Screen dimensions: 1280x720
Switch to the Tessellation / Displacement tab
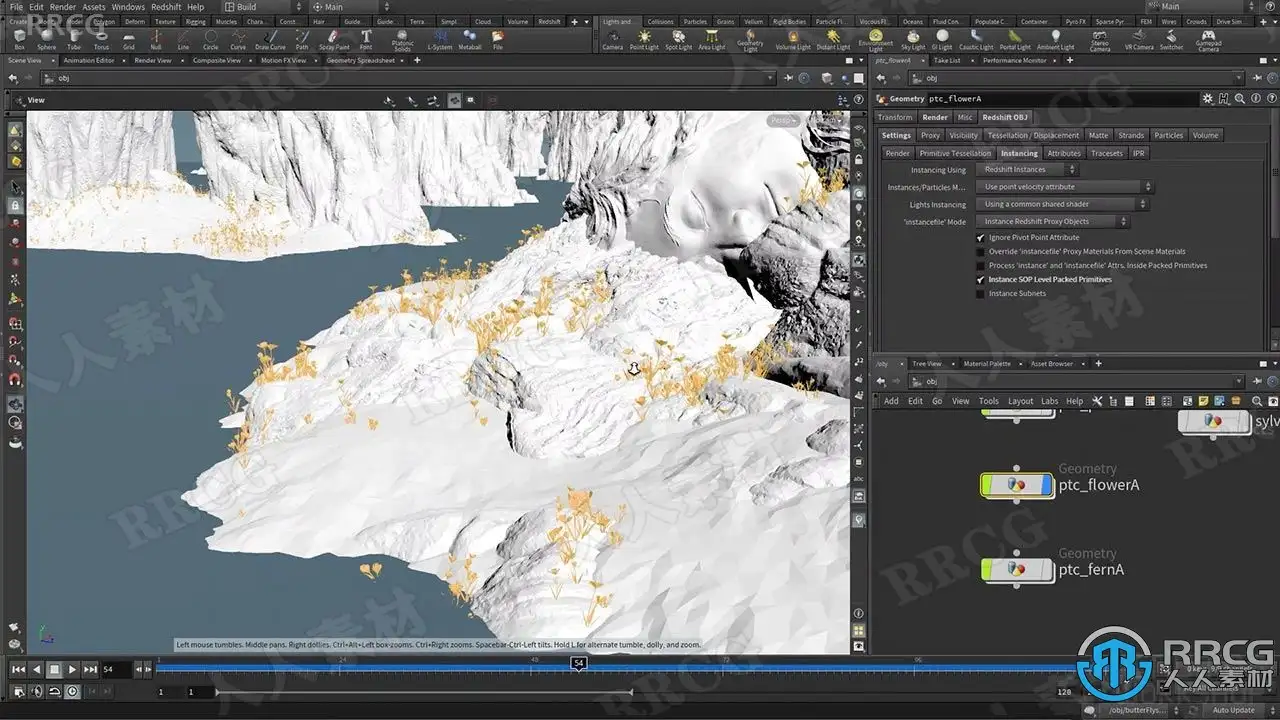(x=1033, y=135)
